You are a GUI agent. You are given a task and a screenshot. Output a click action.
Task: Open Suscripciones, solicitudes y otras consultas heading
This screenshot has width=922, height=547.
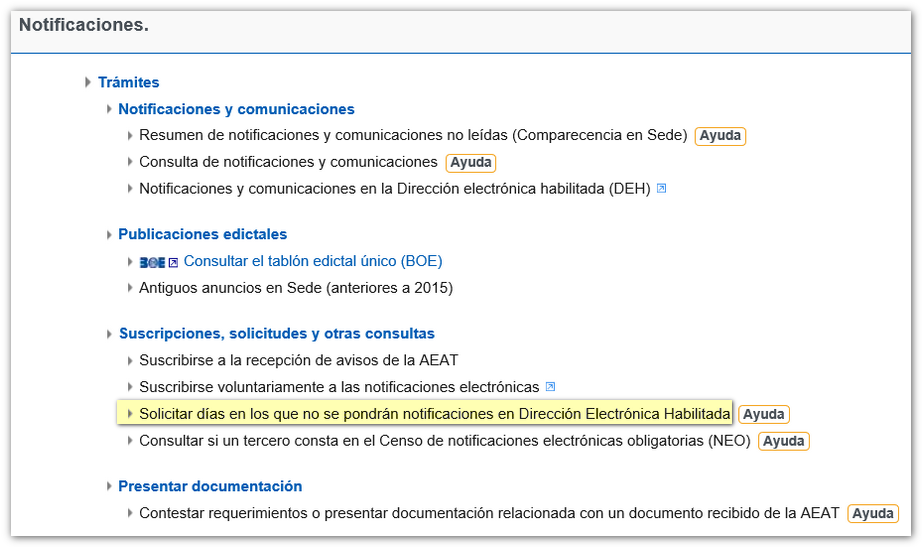click(x=276, y=334)
